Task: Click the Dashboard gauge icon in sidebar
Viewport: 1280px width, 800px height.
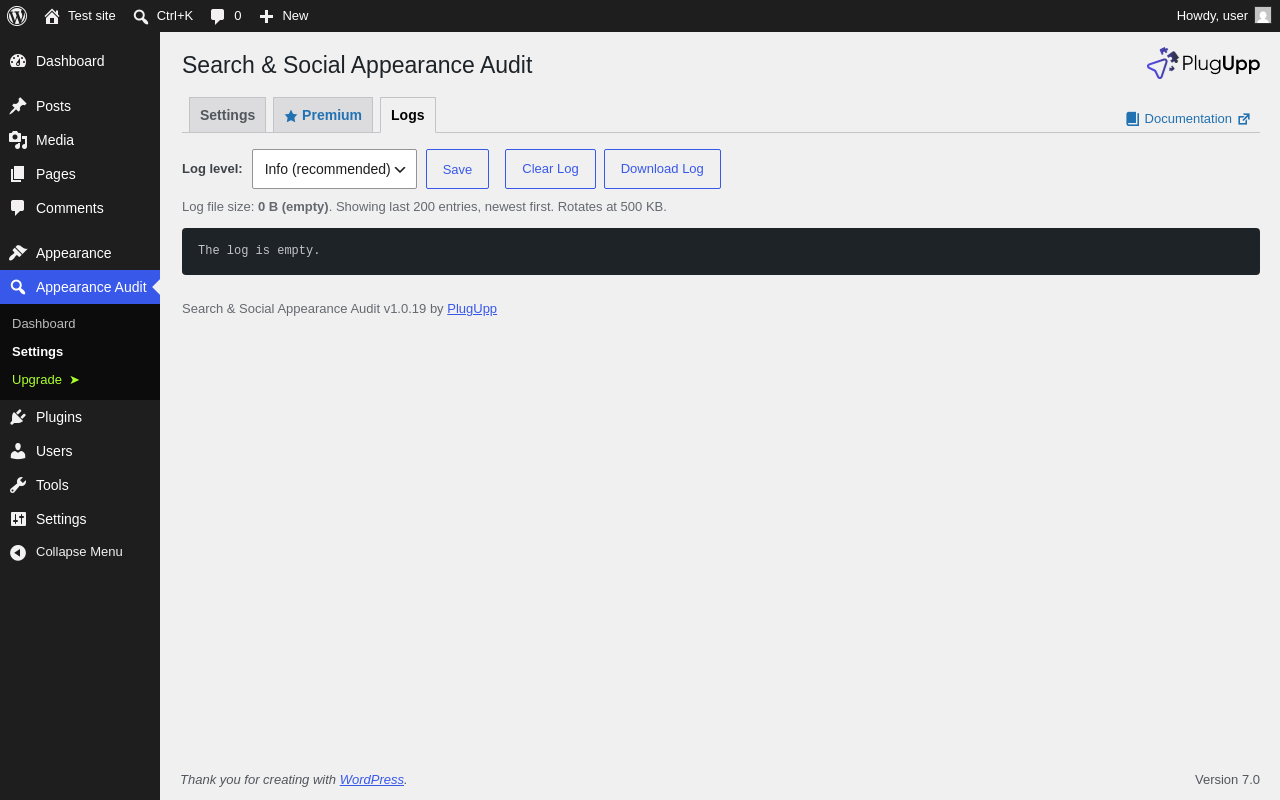Action: tap(18, 61)
